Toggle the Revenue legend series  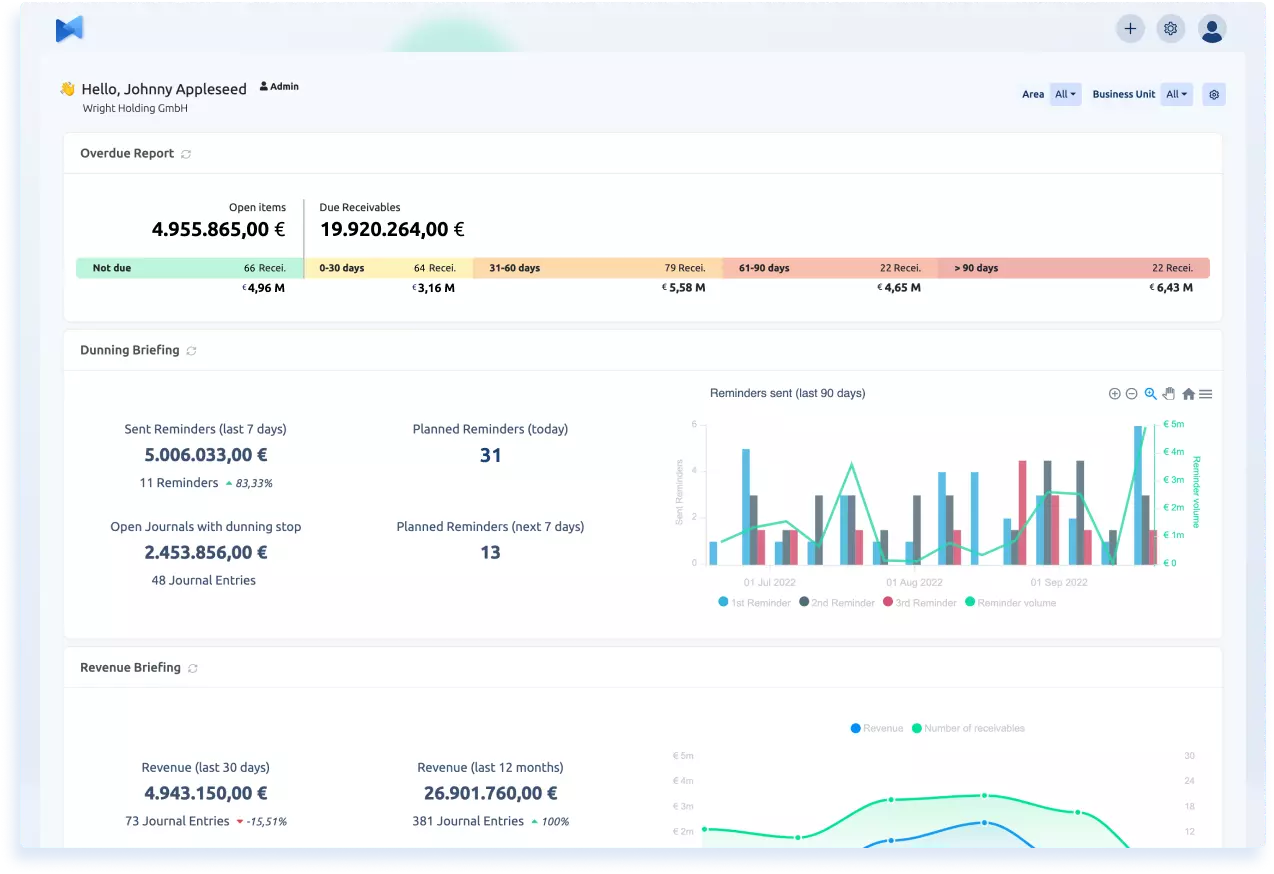point(877,728)
